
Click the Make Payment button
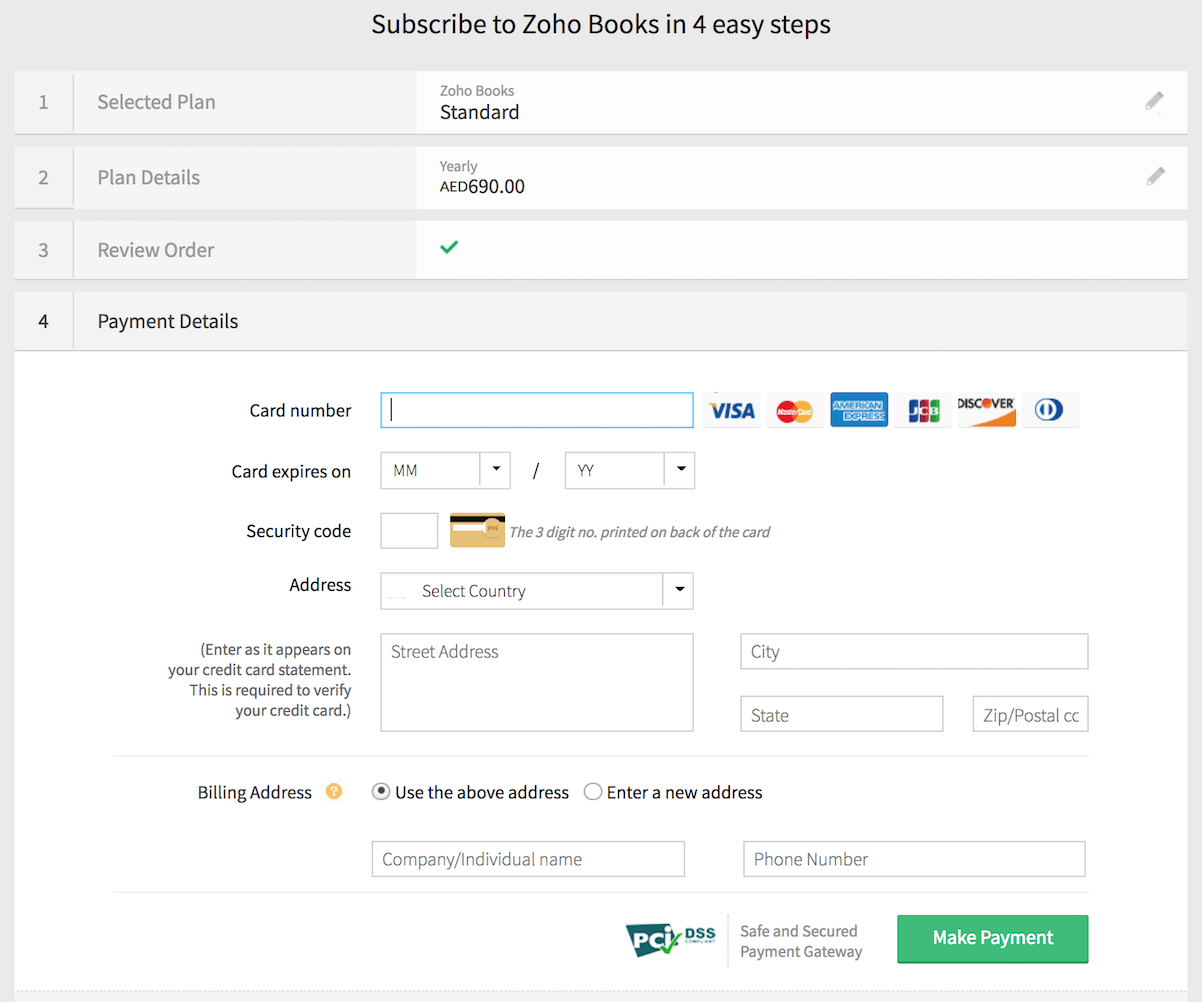[x=992, y=938]
